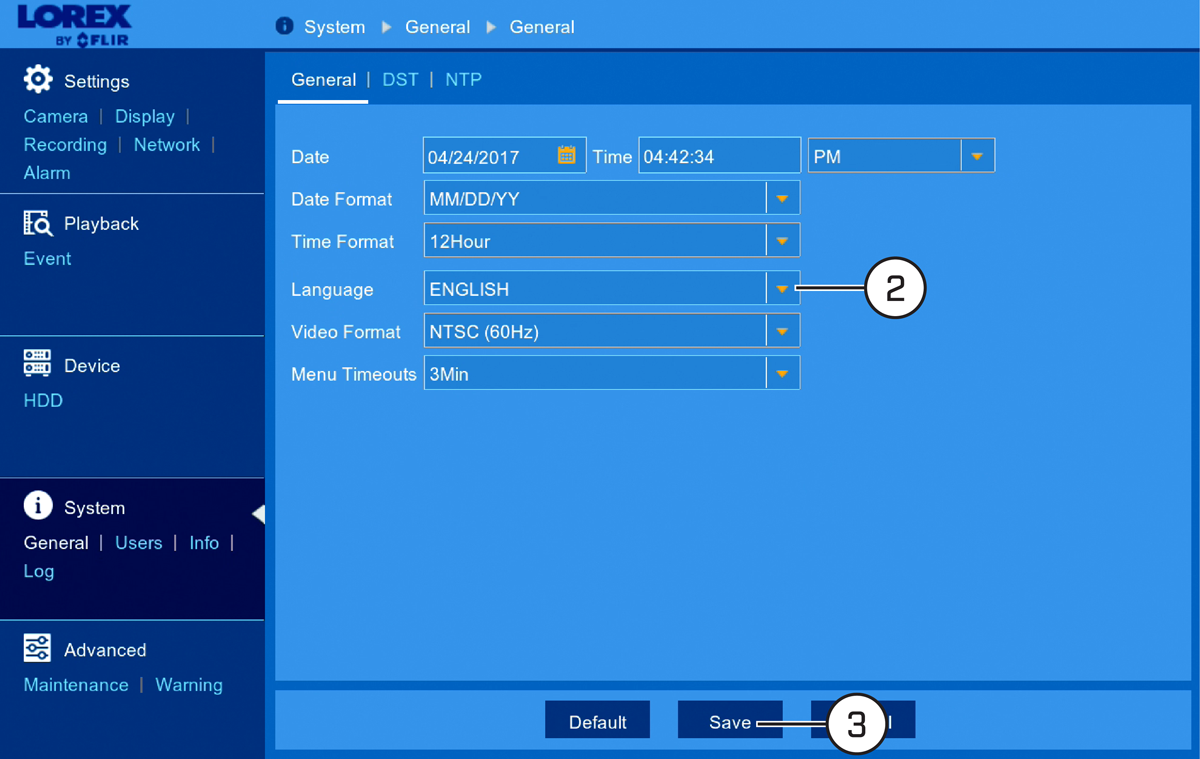
Task: Click the info icon in breadcrumb bar
Action: [284, 26]
